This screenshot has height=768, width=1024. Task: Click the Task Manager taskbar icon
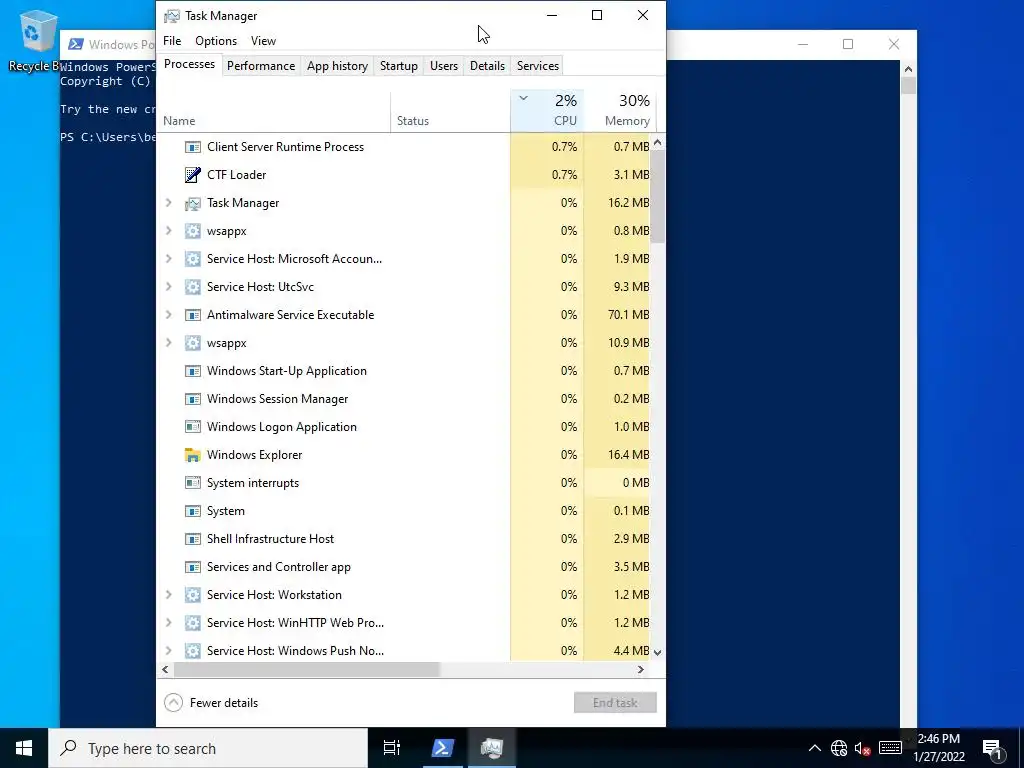[x=491, y=748]
